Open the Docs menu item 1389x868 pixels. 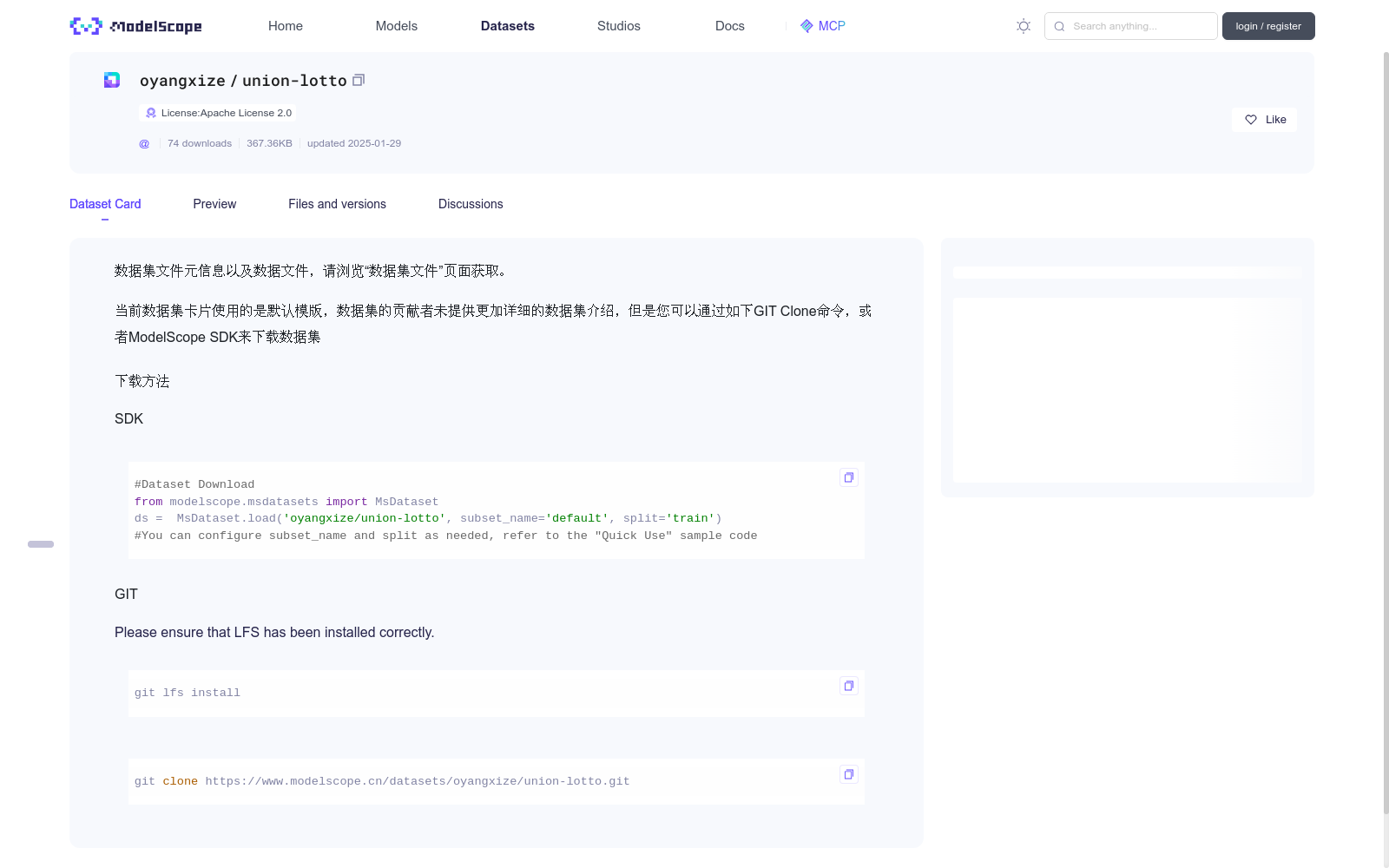[730, 26]
